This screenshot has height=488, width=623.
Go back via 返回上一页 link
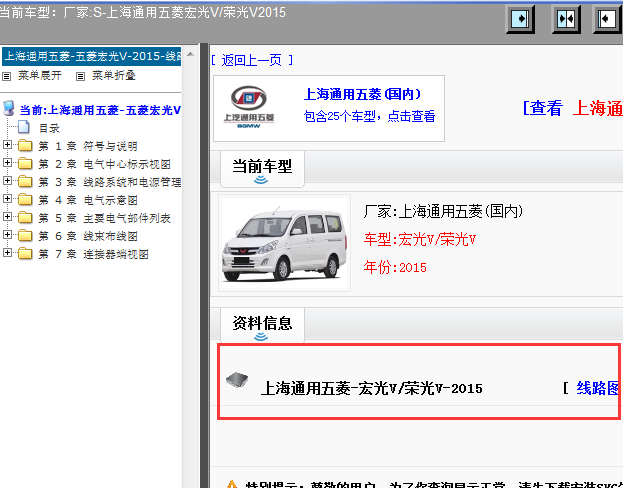click(252, 60)
